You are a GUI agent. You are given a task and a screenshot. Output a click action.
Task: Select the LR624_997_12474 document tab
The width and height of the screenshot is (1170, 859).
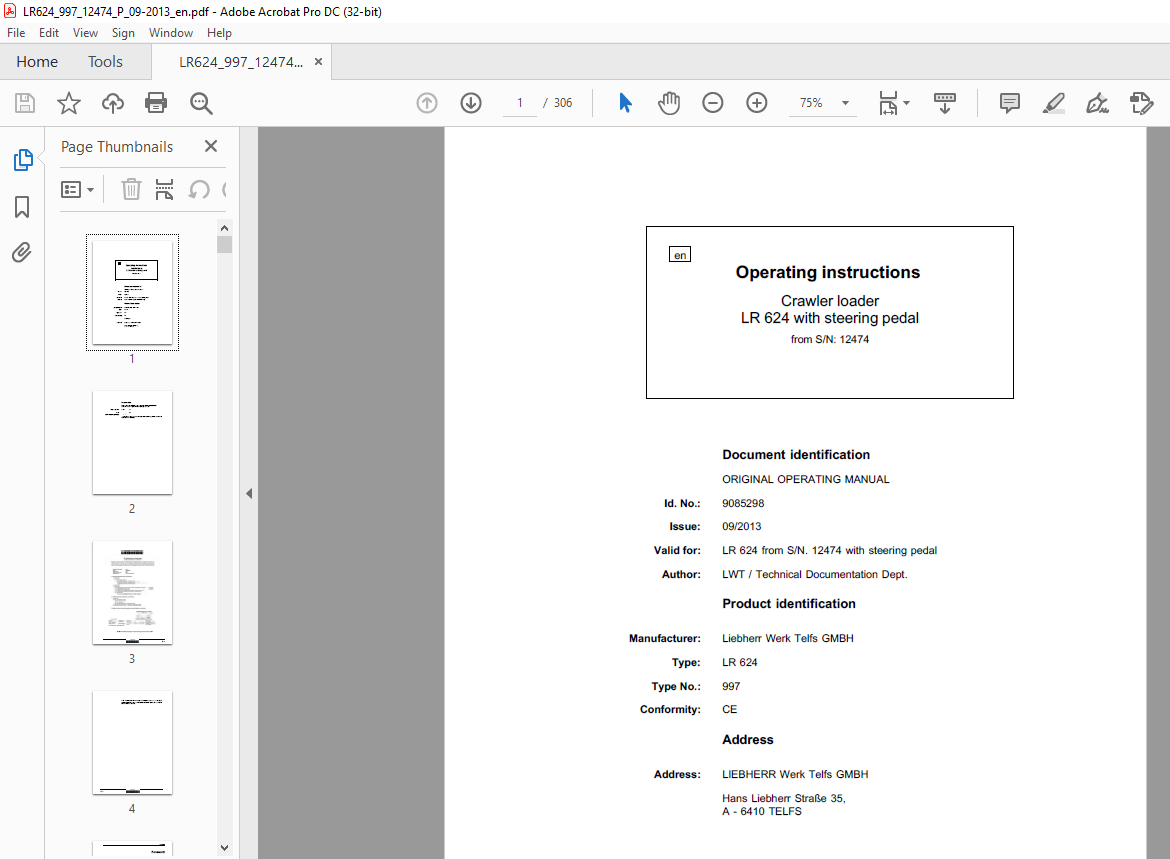[x=241, y=62]
